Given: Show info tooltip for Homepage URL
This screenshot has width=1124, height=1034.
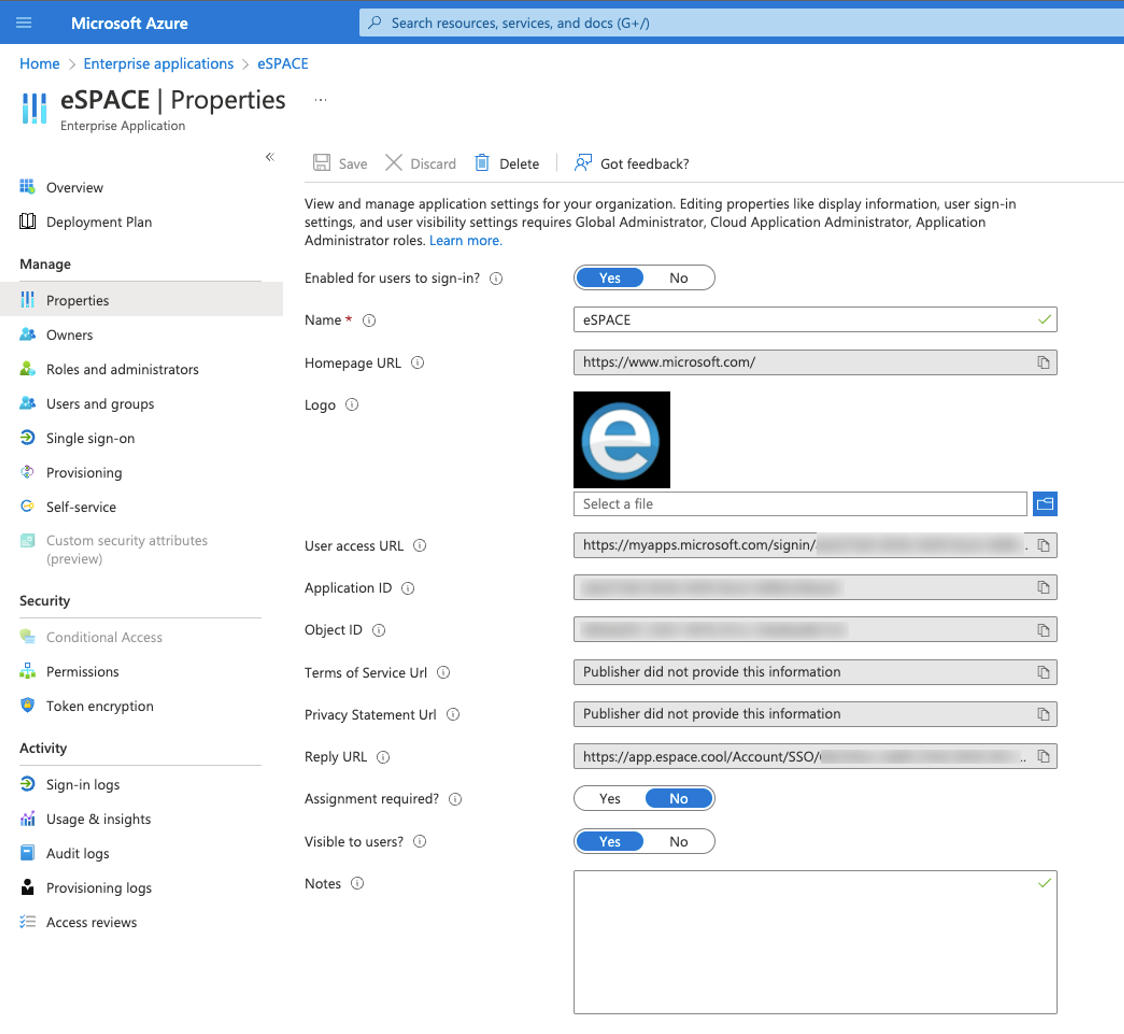Looking at the screenshot, I should 418,363.
